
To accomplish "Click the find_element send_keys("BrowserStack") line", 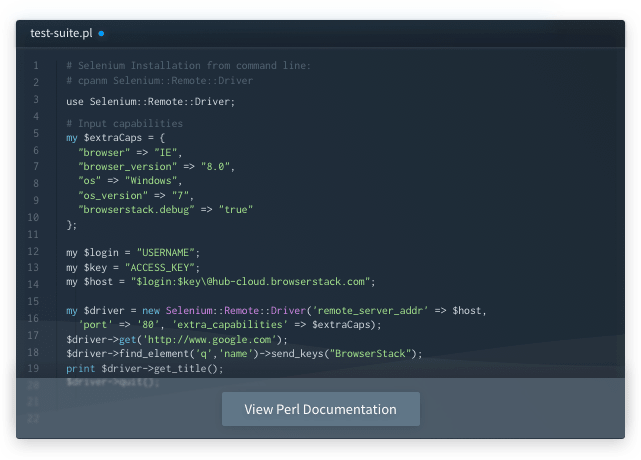I will (244, 354).
